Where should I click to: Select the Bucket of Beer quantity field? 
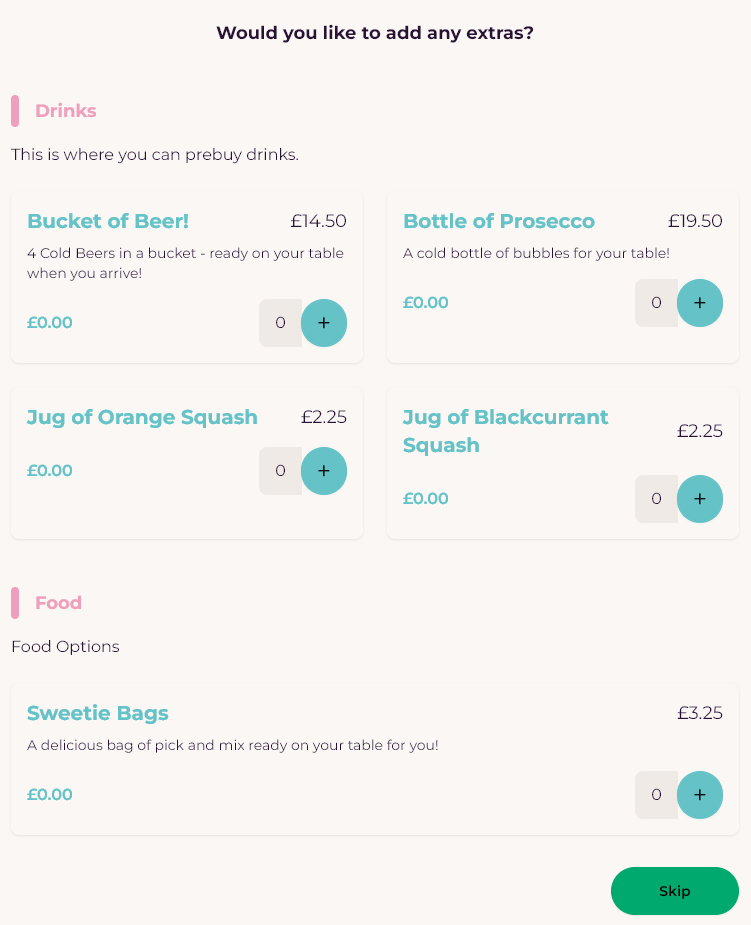(280, 323)
